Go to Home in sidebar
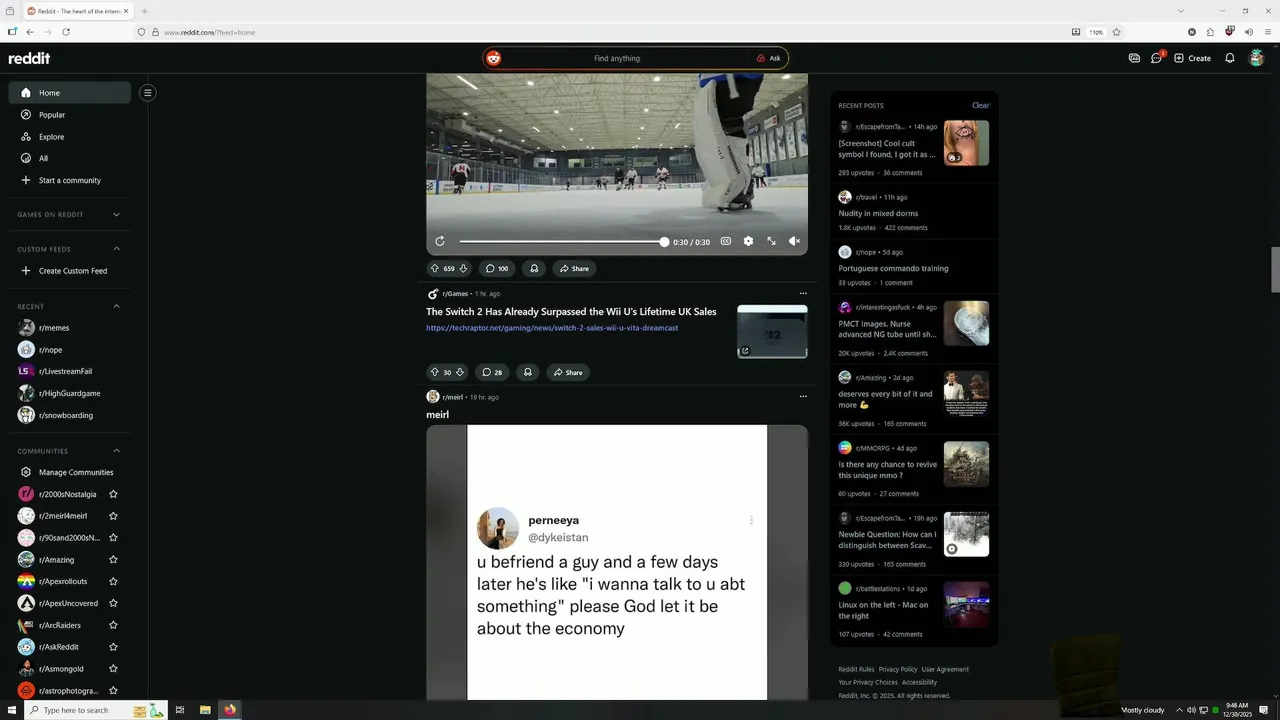 coord(70,93)
